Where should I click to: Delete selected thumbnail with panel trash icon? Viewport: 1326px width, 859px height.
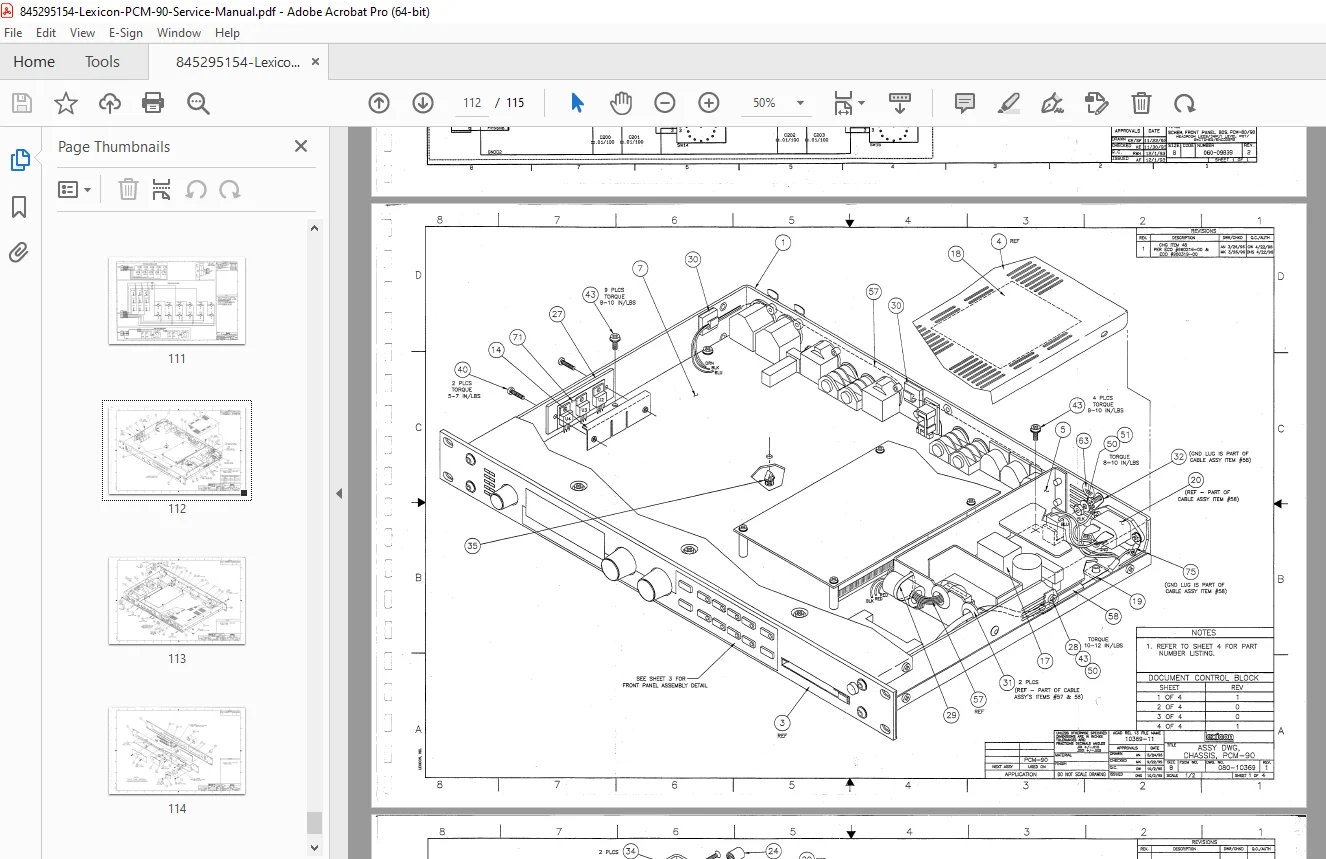128,189
